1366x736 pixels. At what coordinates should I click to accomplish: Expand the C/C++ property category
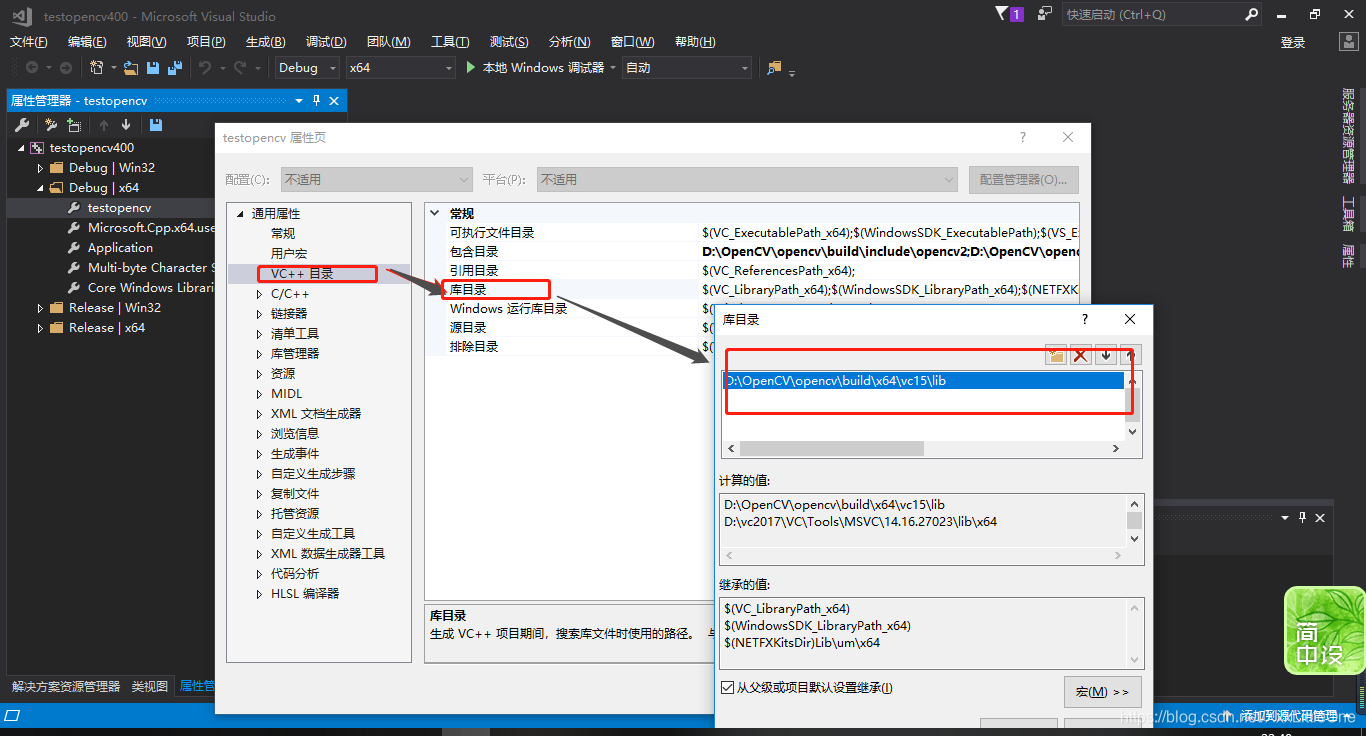(x=260, y=294)
